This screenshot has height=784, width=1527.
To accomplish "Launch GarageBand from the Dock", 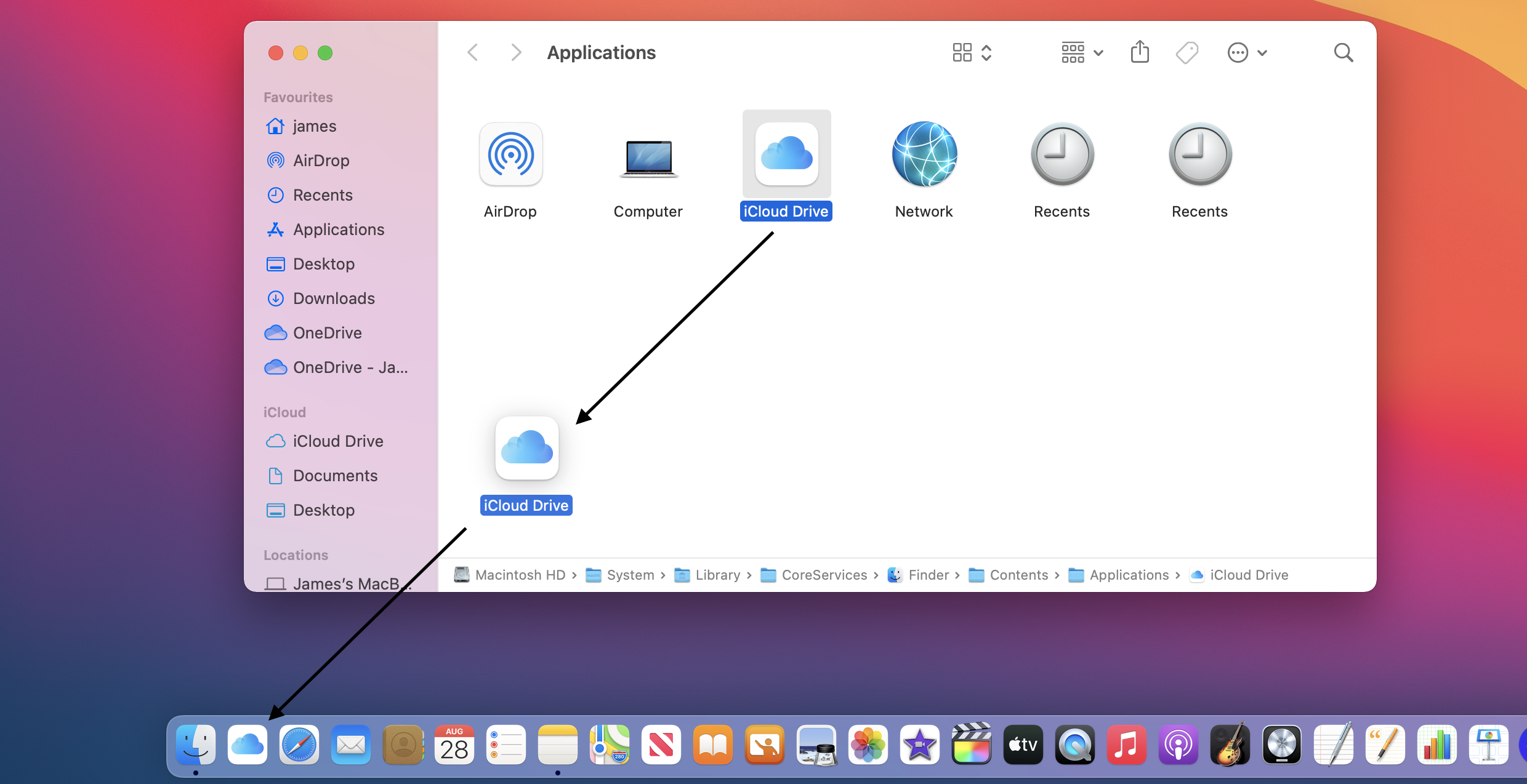I will click(1230, 745).
